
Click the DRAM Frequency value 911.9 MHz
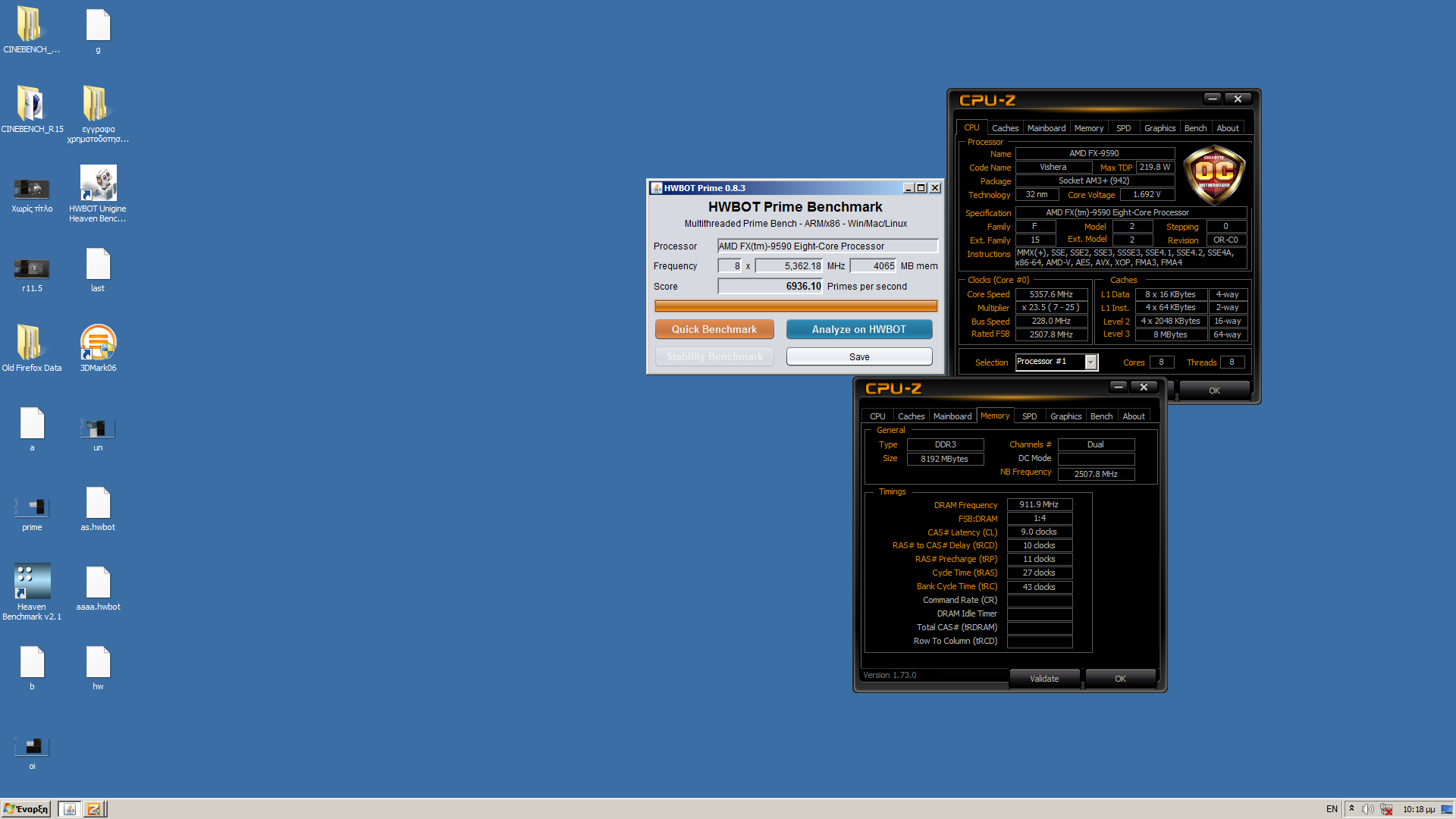(x=1039, y=504)
